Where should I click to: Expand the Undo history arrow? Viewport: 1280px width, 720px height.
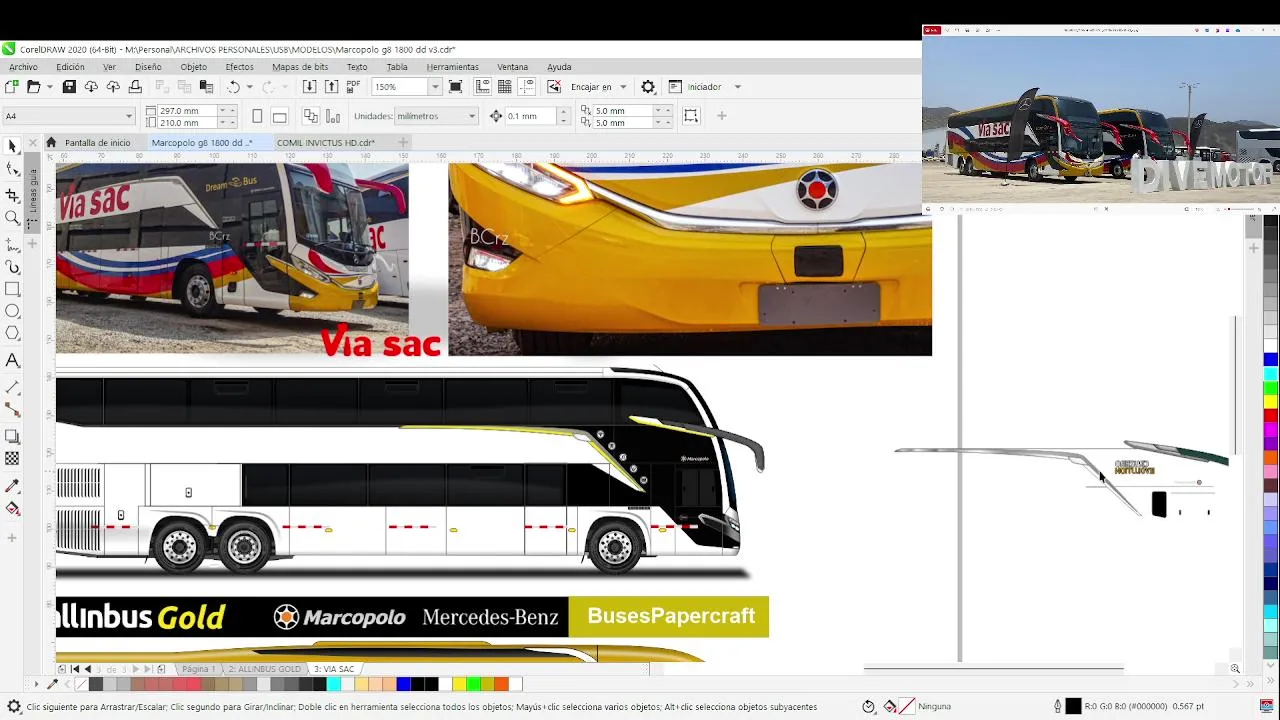[249, 87]
